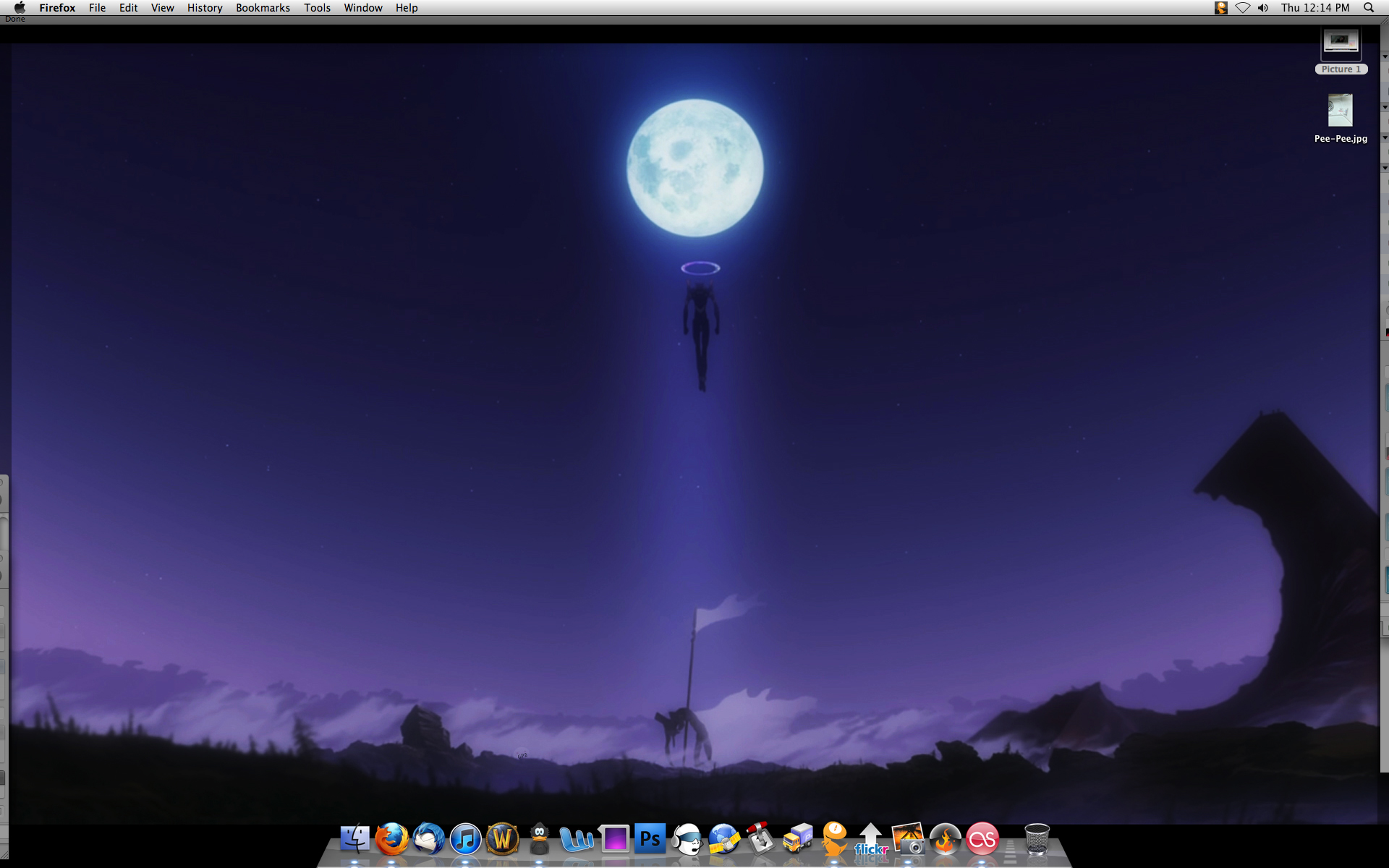Viewport: 1389px width, 868px height.
Task: Open the View menu
Action: [x=162, y=8]
